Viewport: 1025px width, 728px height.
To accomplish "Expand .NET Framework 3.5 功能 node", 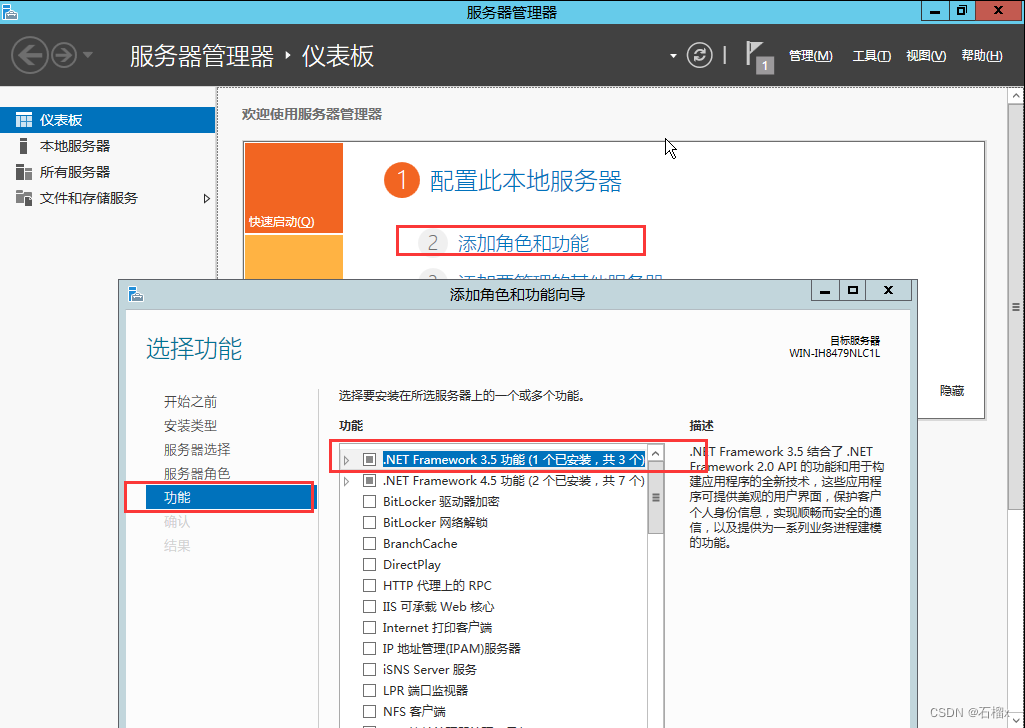I will [x=346, y=460].
